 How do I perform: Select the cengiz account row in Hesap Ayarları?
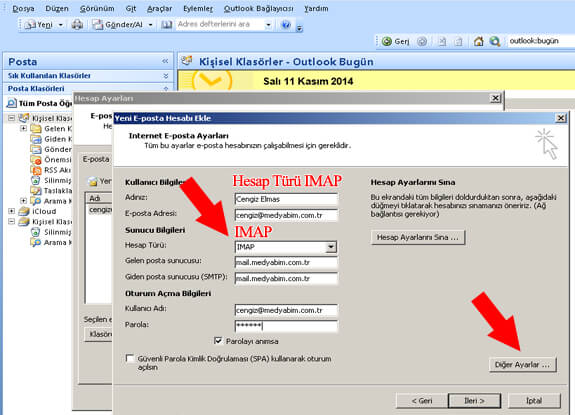(99, 210)
